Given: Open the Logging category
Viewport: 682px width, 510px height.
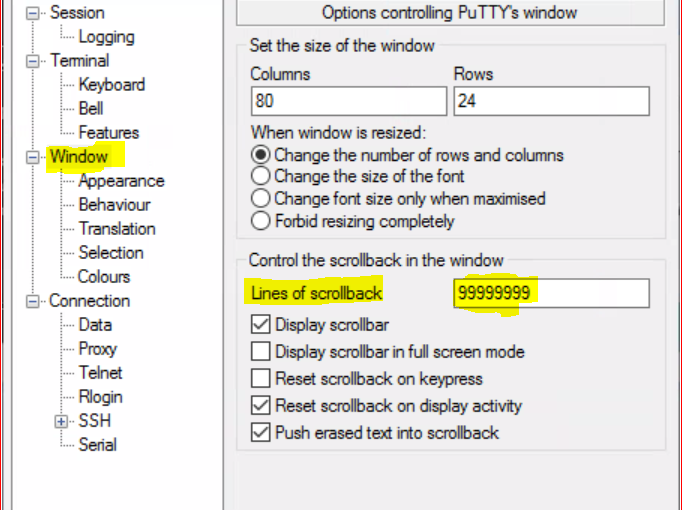Looking at the screenshot, I should click(x=106, y=37).
